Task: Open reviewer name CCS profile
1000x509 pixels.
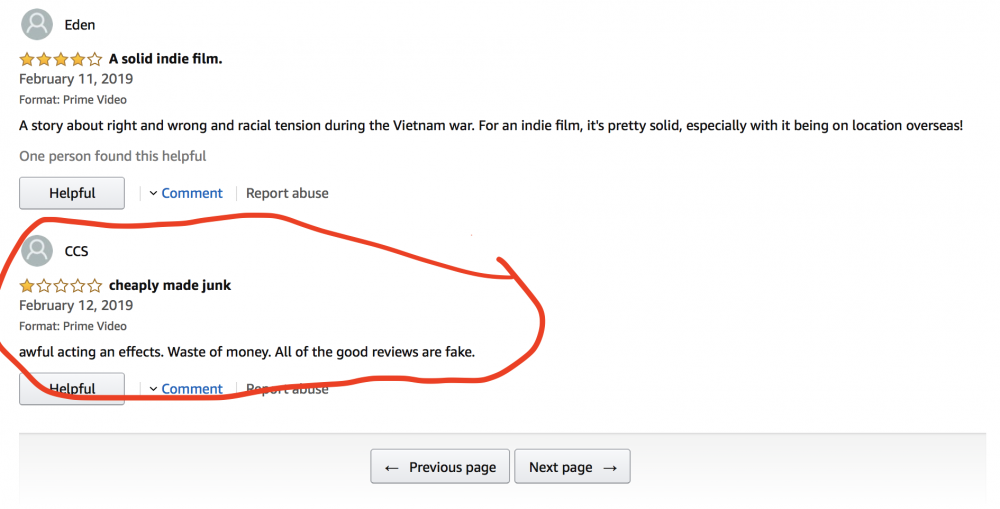Action: click(77, 251)
